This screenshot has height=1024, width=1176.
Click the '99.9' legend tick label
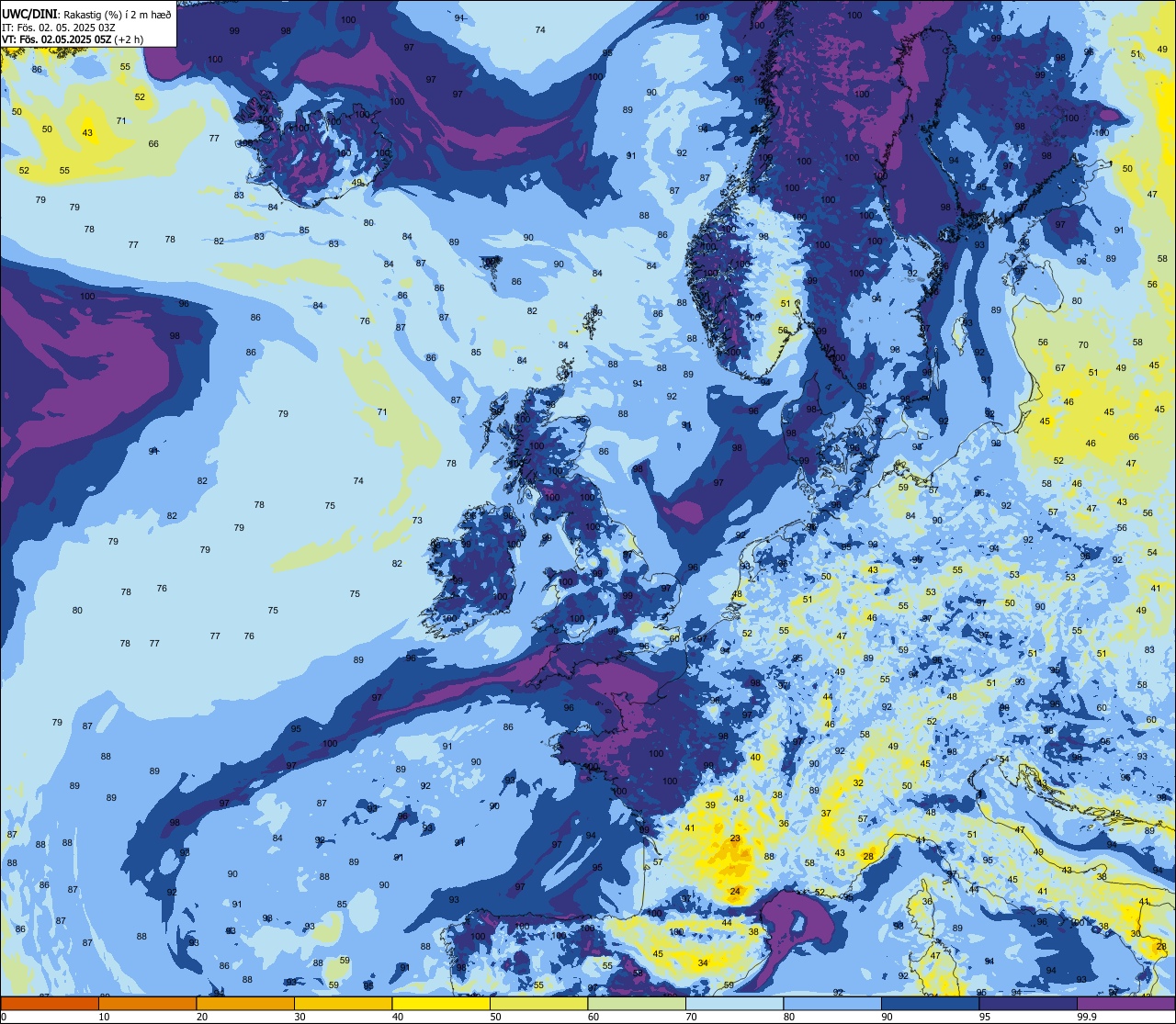pos(1087,1017)
